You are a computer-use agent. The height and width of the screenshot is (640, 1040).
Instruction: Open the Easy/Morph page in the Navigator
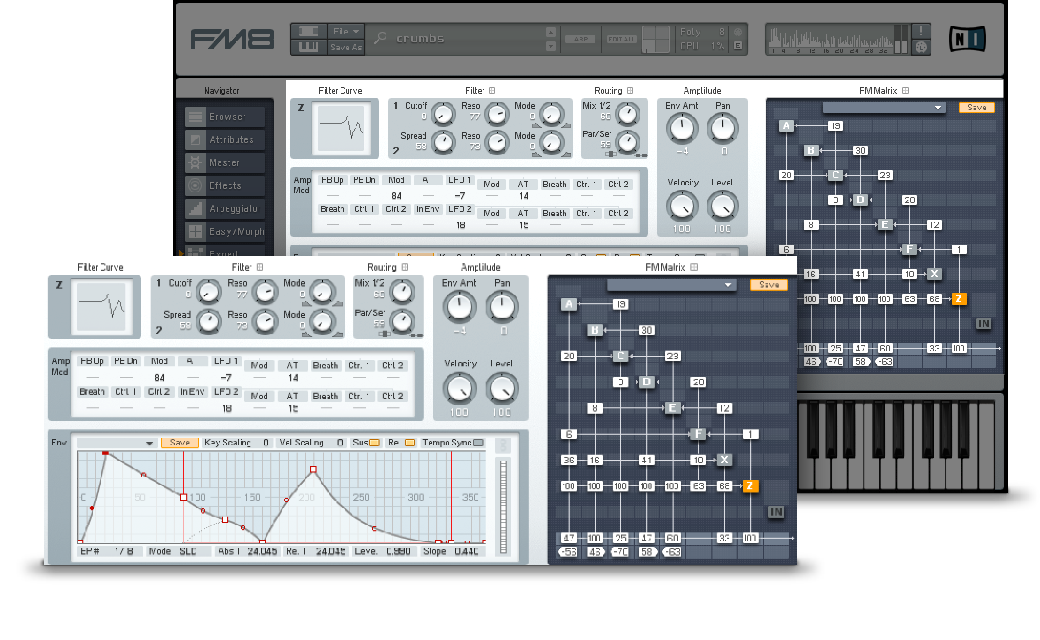(x=225, y=231)
